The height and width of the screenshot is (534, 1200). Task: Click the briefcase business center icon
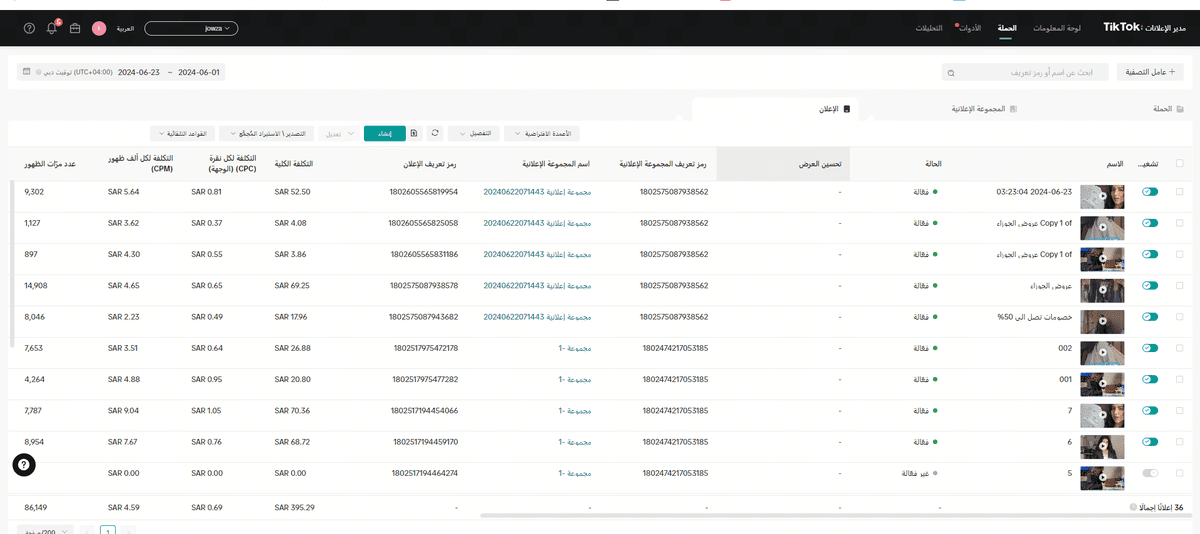(75, 28)
